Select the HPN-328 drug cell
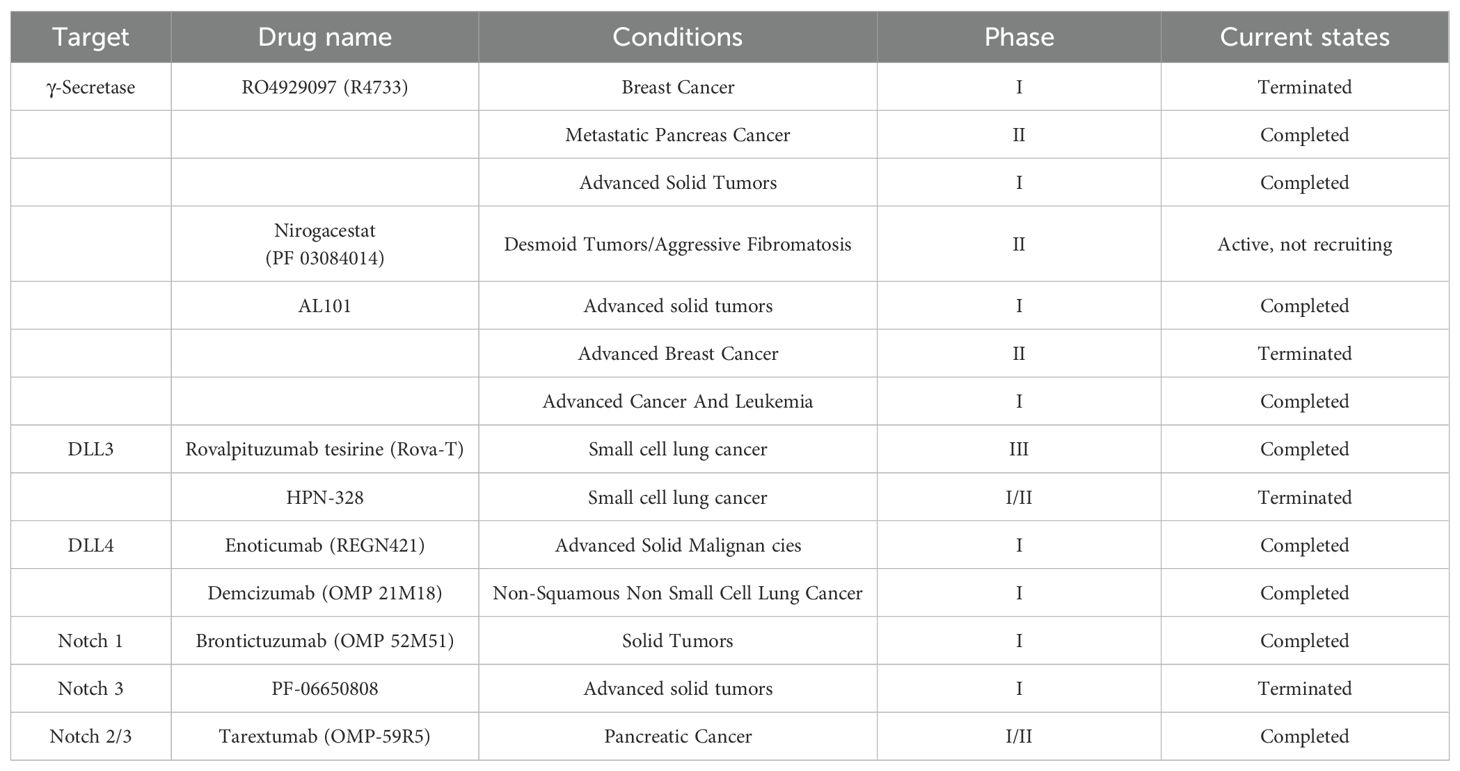This screenshot has width=1460, height=771. tap(325, 498)
